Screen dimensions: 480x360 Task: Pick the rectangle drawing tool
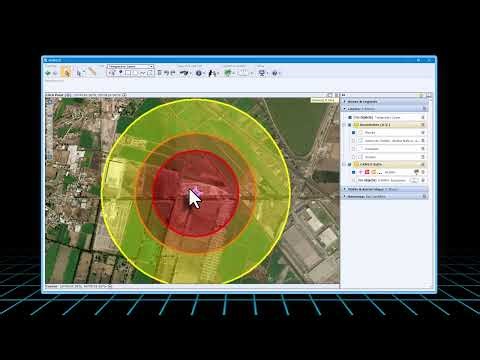[128, 73]
